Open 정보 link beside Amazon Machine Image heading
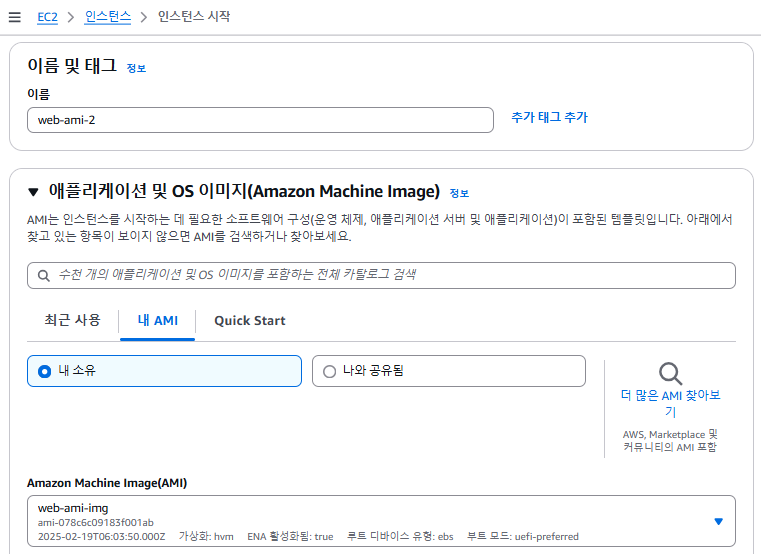This screenshot has height=554, width=761. [x=459, y=193]
